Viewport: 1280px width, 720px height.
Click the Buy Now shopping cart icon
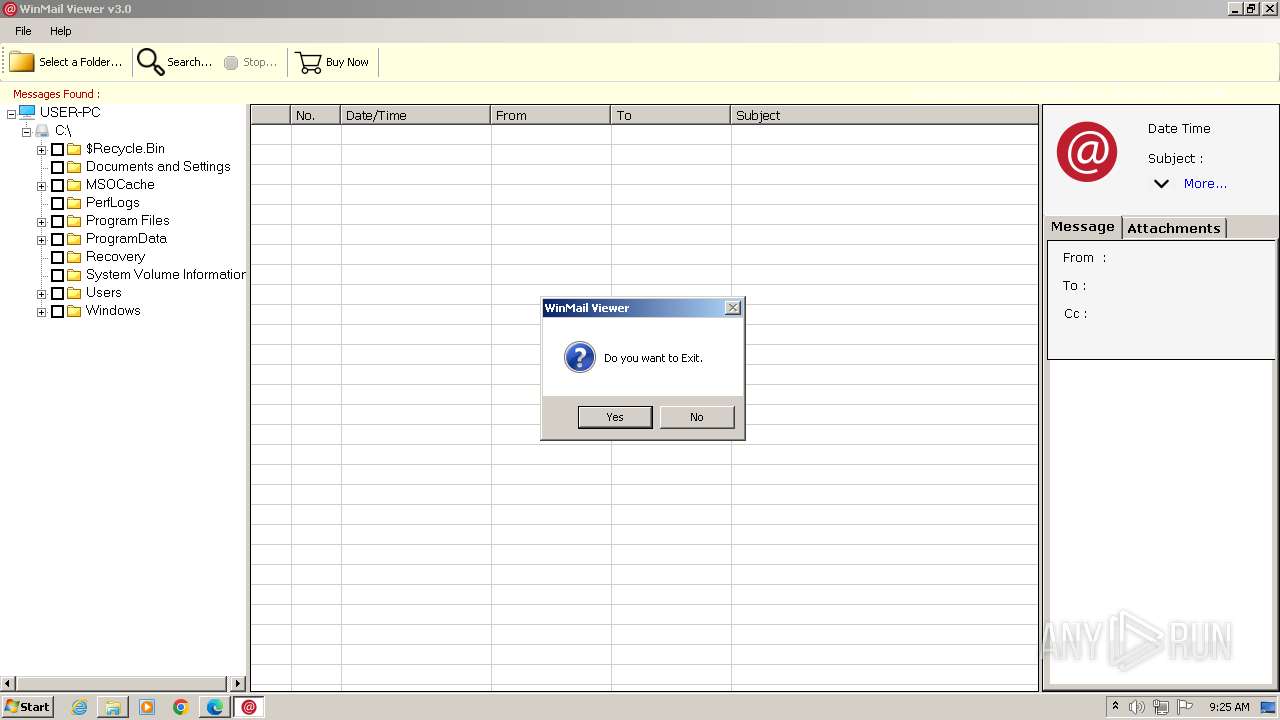pyautogui.click(x=309, y=62)
